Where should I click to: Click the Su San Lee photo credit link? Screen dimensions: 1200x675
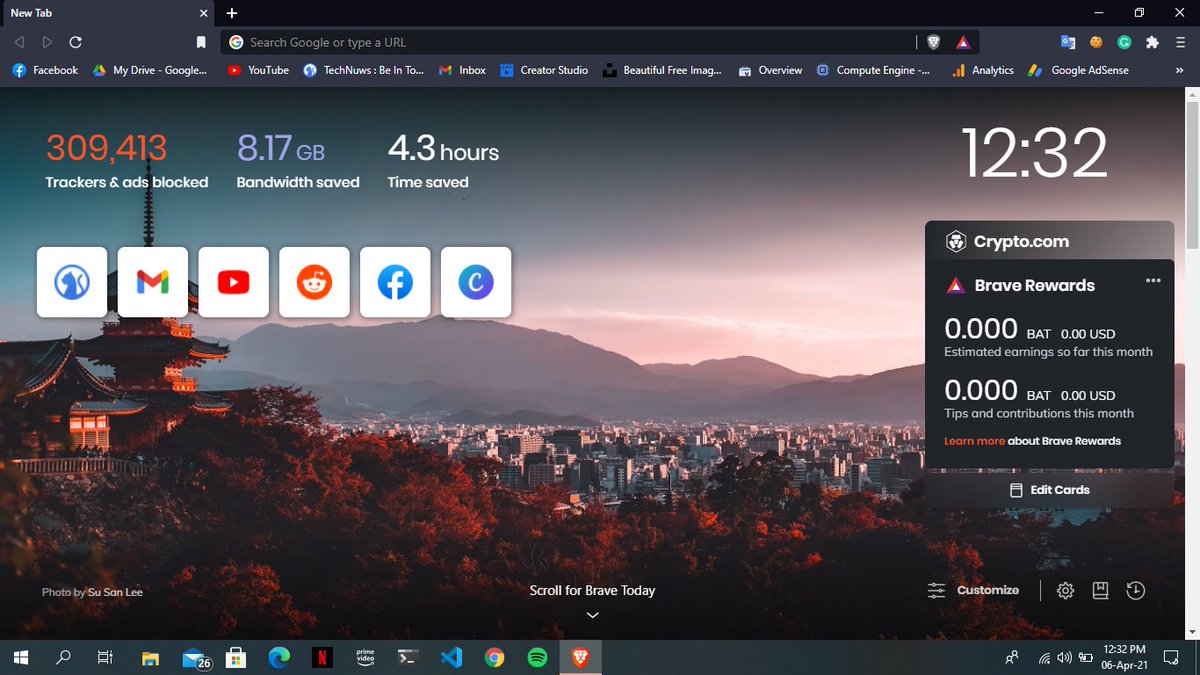point(115,592)
